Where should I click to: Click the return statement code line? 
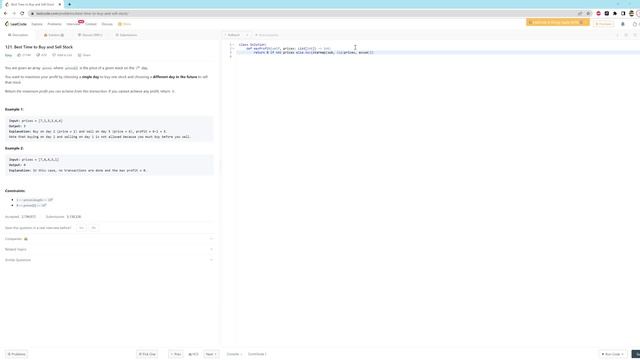pos(313,53)
